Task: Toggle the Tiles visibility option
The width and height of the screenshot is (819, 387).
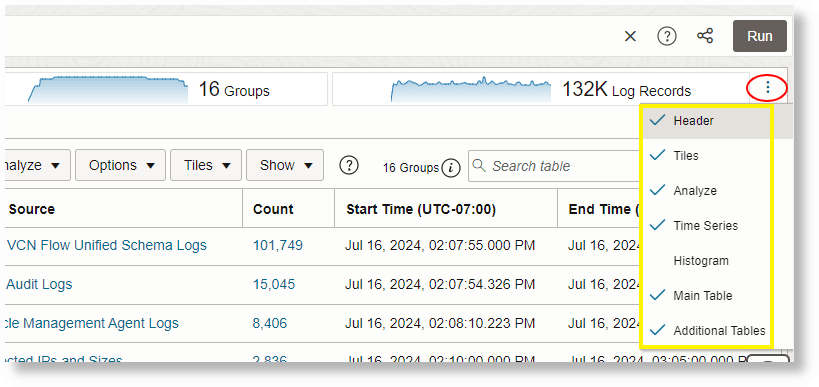Action: coord(707,156)
